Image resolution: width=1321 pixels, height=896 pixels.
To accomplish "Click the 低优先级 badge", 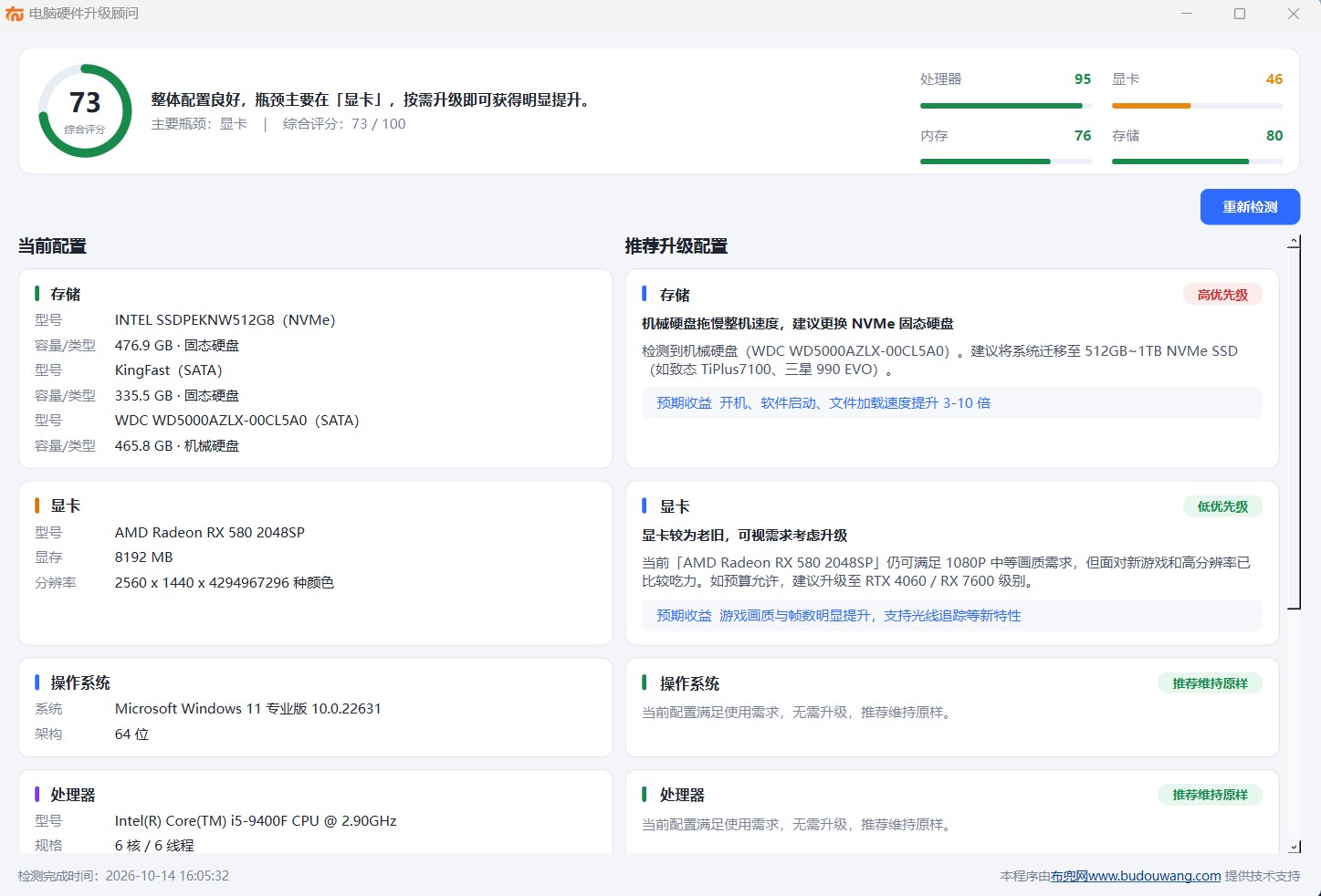I will (1222, 506).
